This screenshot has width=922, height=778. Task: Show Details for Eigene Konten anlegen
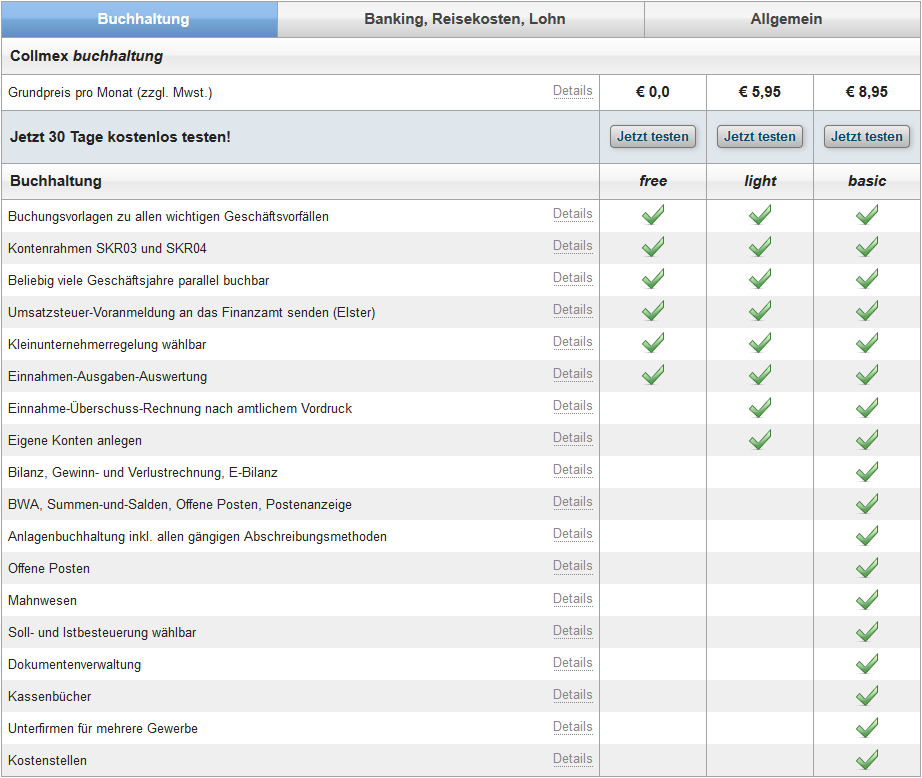click(x=573, y=438)
